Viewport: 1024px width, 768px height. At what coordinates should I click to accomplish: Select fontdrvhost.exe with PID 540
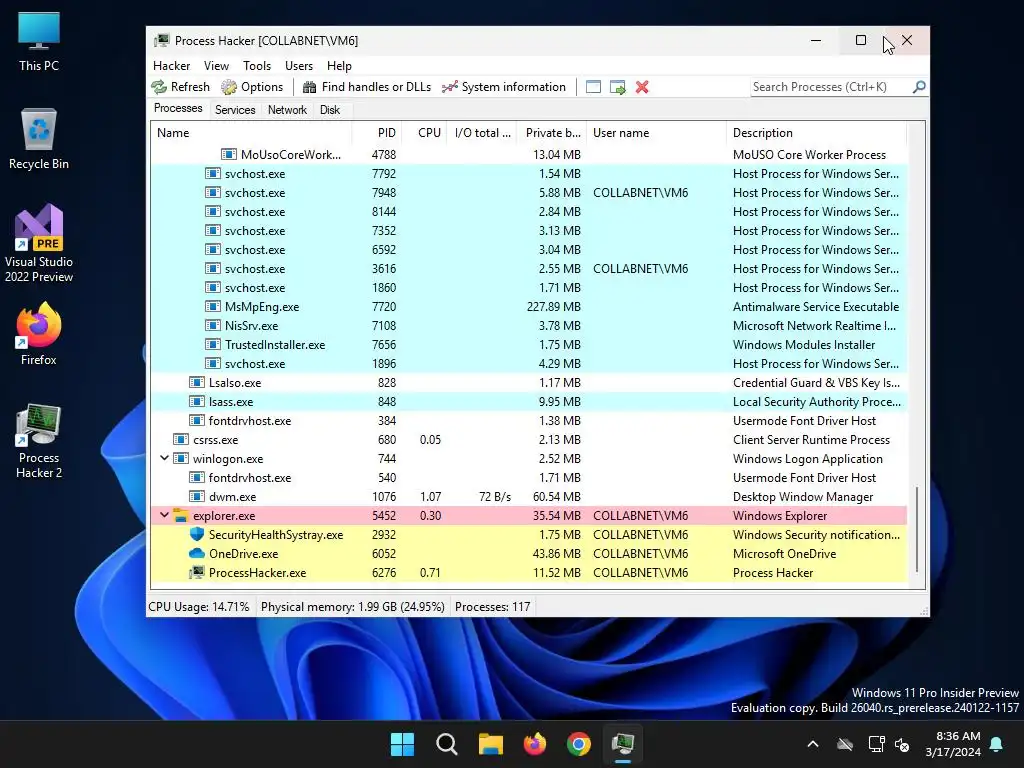[528, 477]
